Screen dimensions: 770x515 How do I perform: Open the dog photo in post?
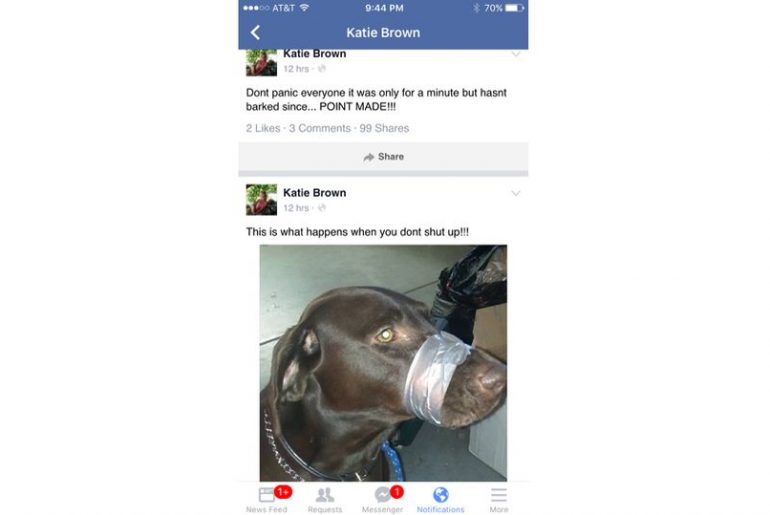click(384, 363)
